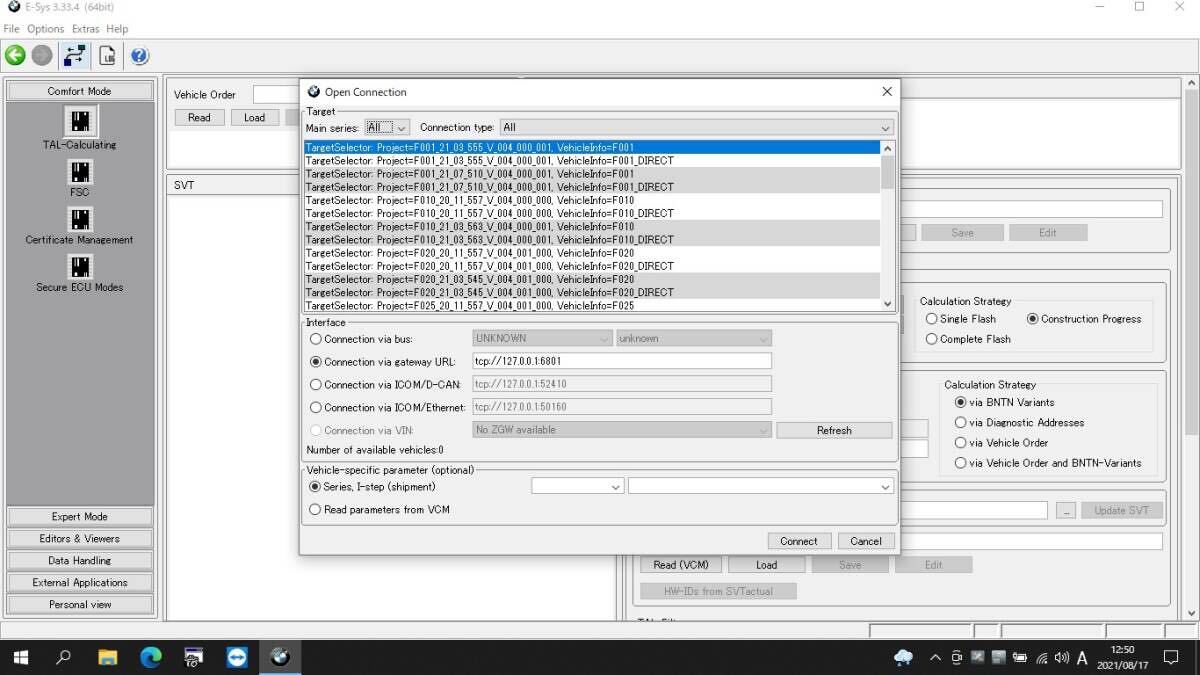The width and height of the screenshot is (1200, 675).
Task: Click the target list vertical scrollbar
Action: click(x=887, y=230)
